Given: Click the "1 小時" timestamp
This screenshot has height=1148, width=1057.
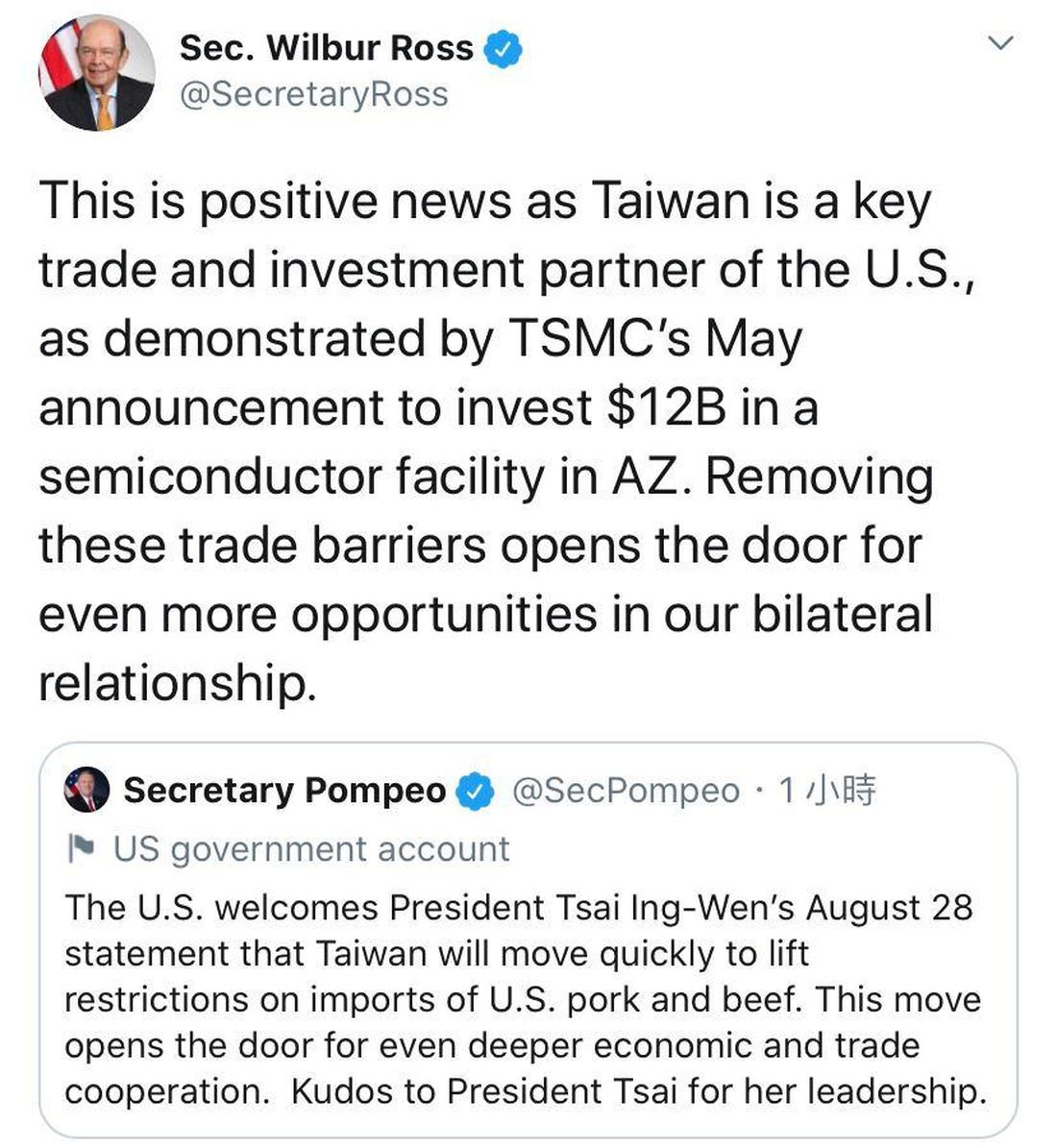Looking at the screenshot, I should coord(826,791).
